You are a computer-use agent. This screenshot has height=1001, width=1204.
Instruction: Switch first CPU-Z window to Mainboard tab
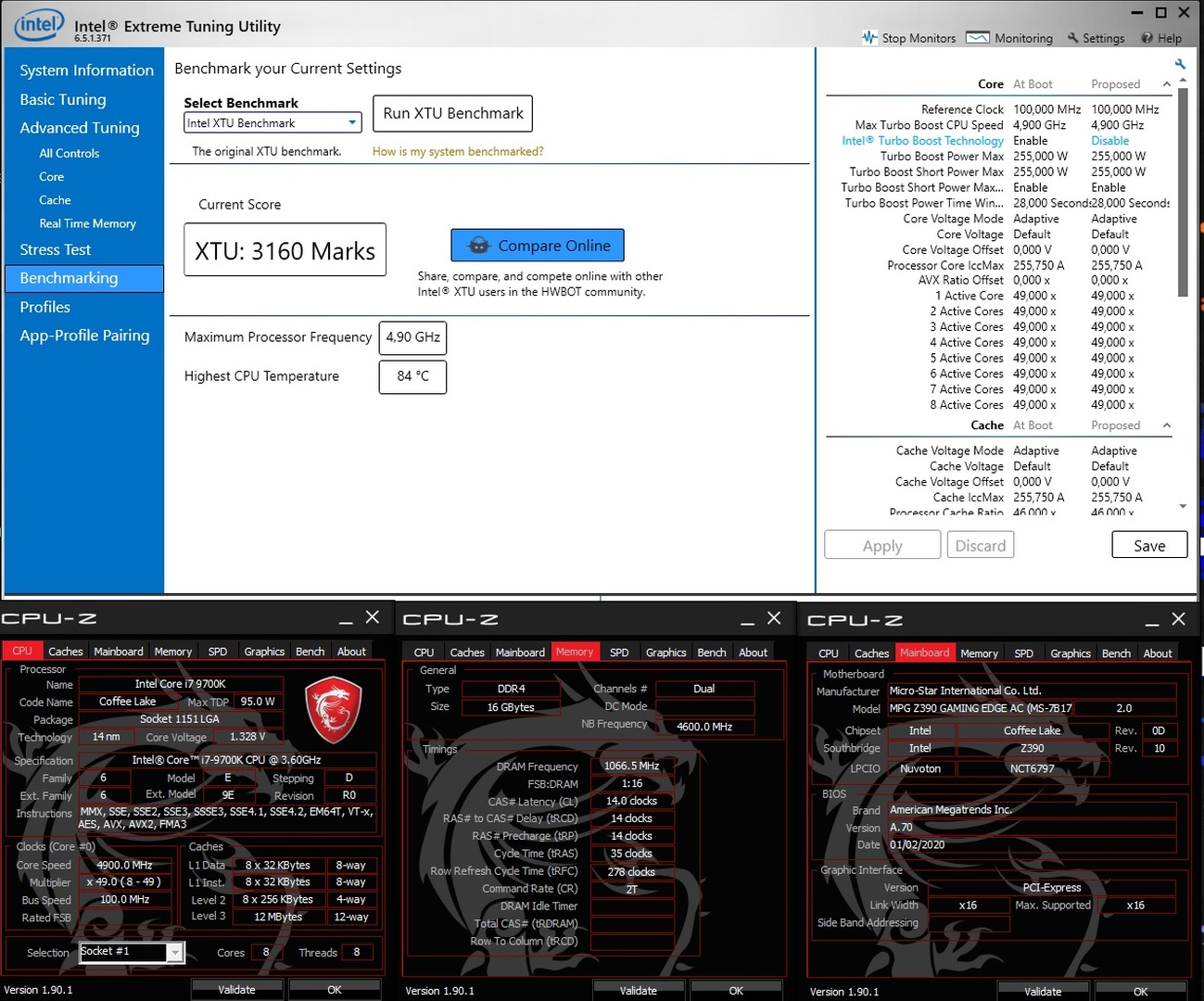coord(119,652)
